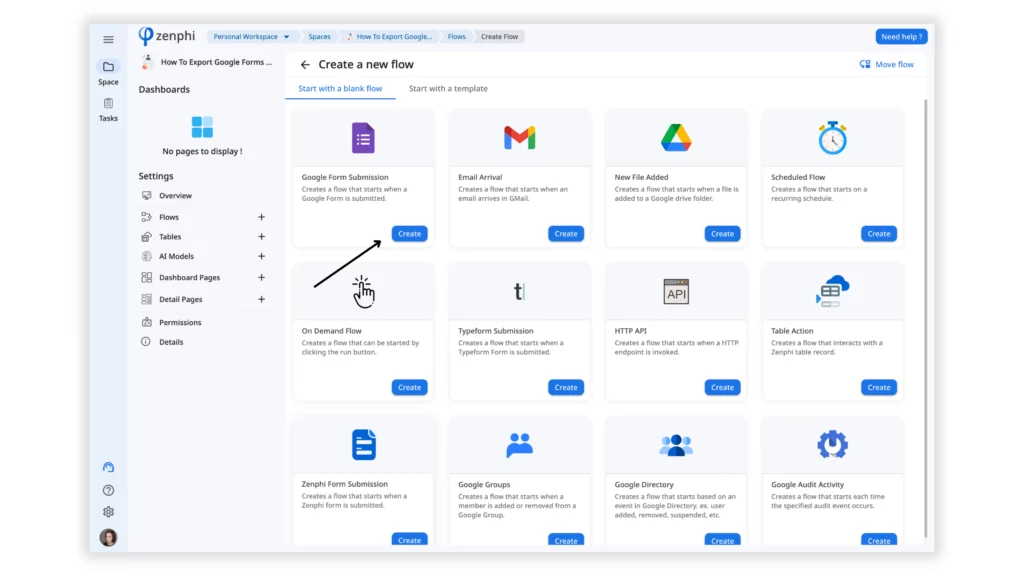The image size is (1024, 576).
Task: Create a Scheduled Flow
Action: (878, 234)
